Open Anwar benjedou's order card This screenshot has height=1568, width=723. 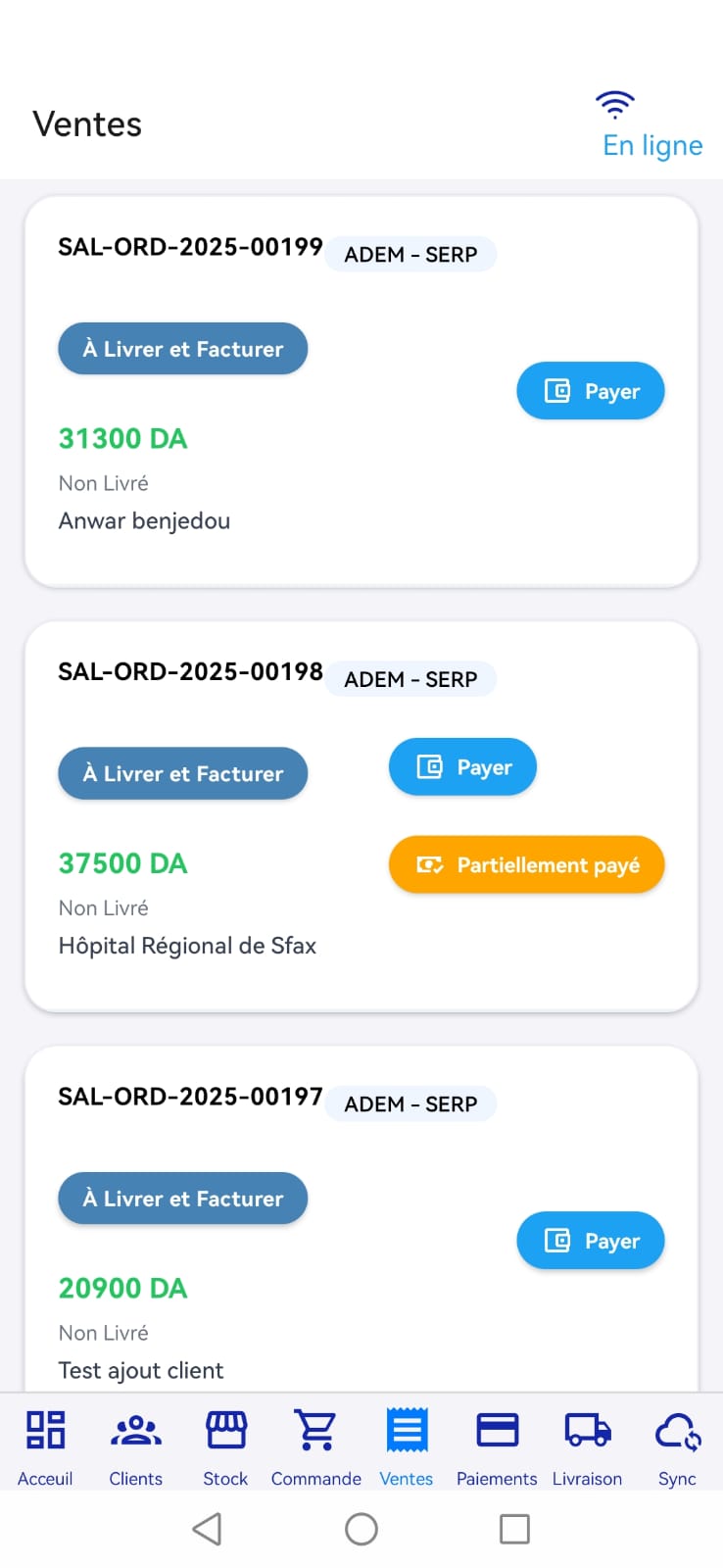click(x=144, y=520)
